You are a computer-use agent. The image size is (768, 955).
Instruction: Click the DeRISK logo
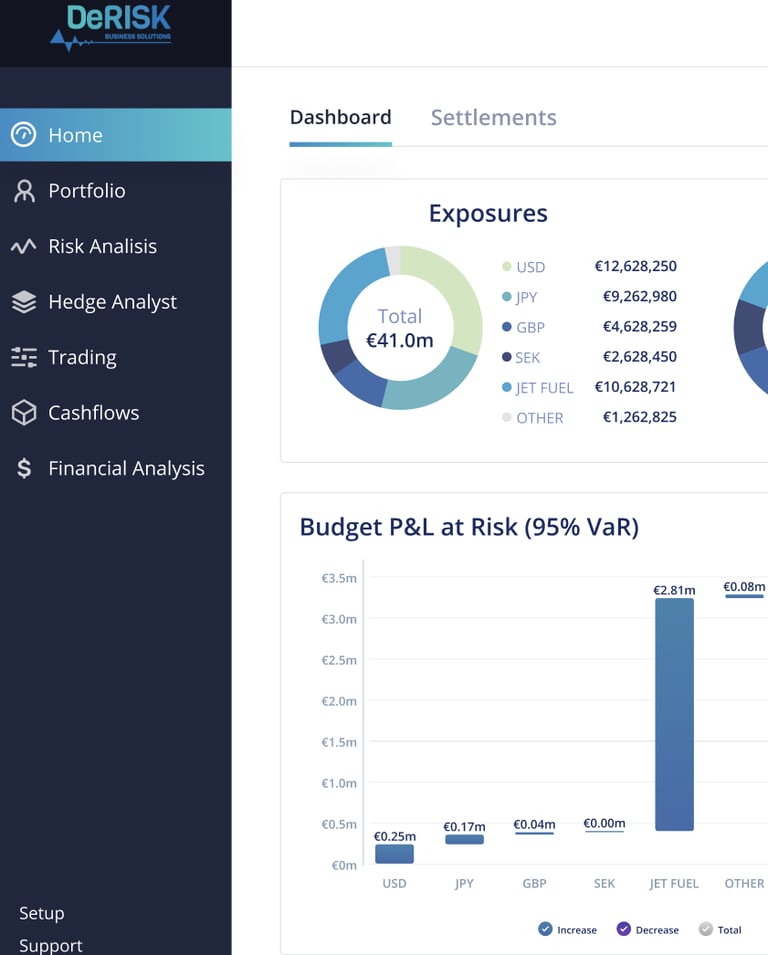pyautogui.click(x=111, y=27)
